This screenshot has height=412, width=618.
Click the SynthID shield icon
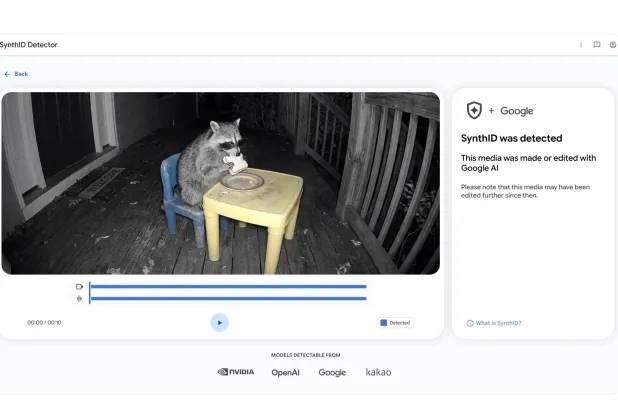coord(474,110)
